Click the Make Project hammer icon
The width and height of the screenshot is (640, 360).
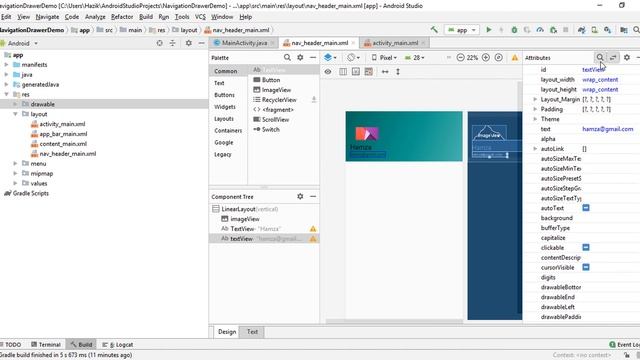pyautogui.click(x=434, y=30)
